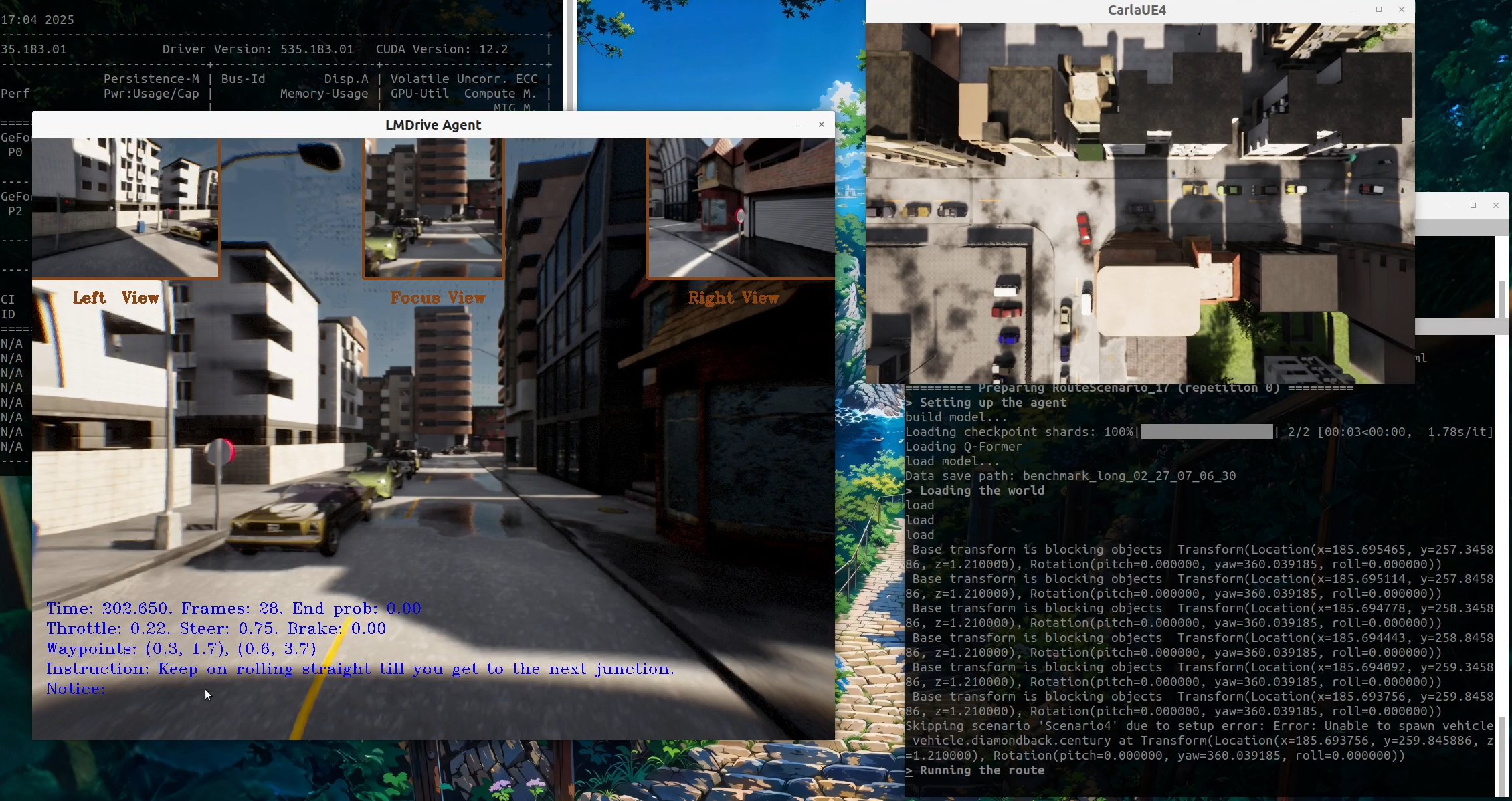
Task: Click the checkpoint shards loading progress bar
Action: coord(1206,432)
